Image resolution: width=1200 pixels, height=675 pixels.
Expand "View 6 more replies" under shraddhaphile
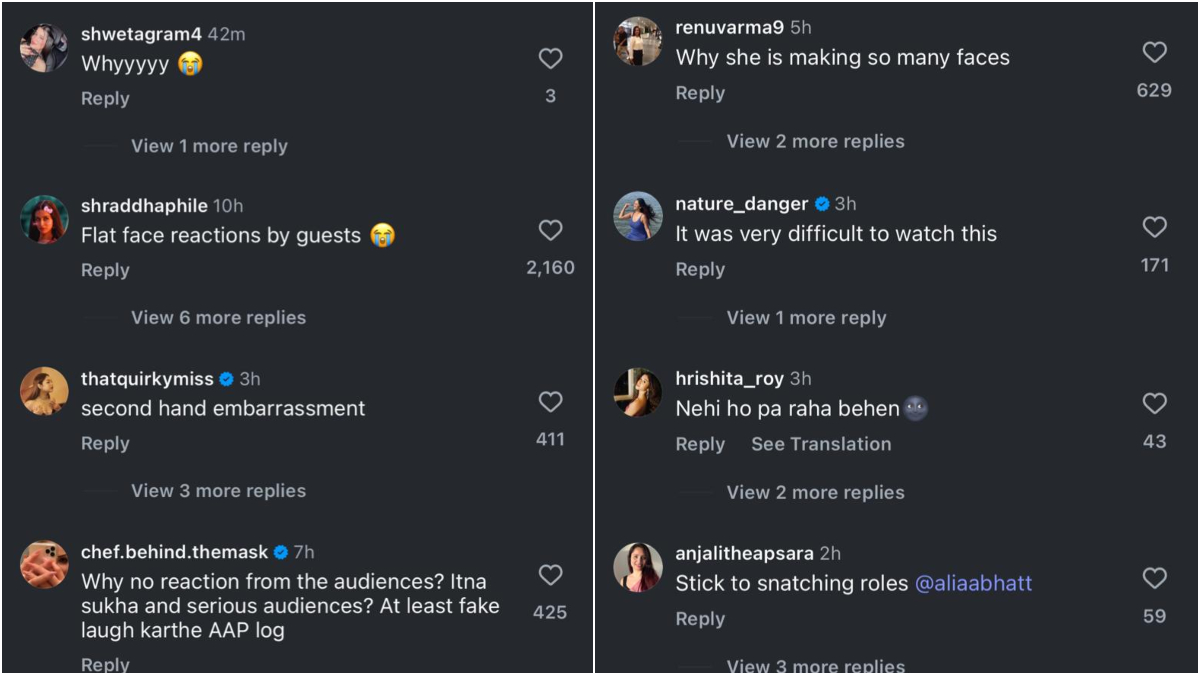218,317
